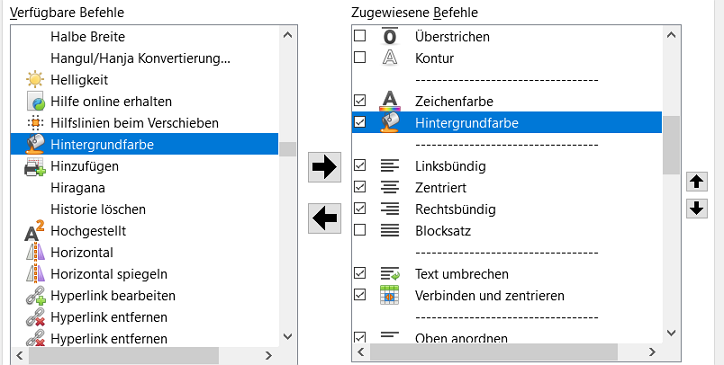This screenshot has width=724, height=365.
Task: Click right arrow of available commands horizontal scrollbar
Action: tap(269, 355)
